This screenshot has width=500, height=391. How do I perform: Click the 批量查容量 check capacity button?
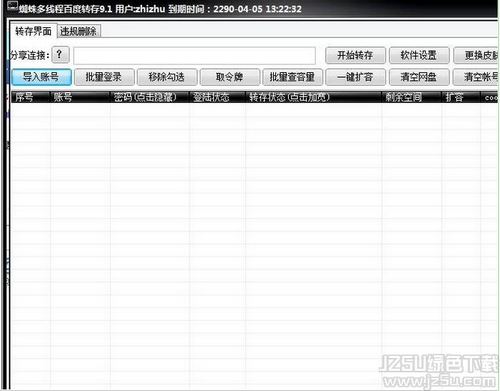293,77
